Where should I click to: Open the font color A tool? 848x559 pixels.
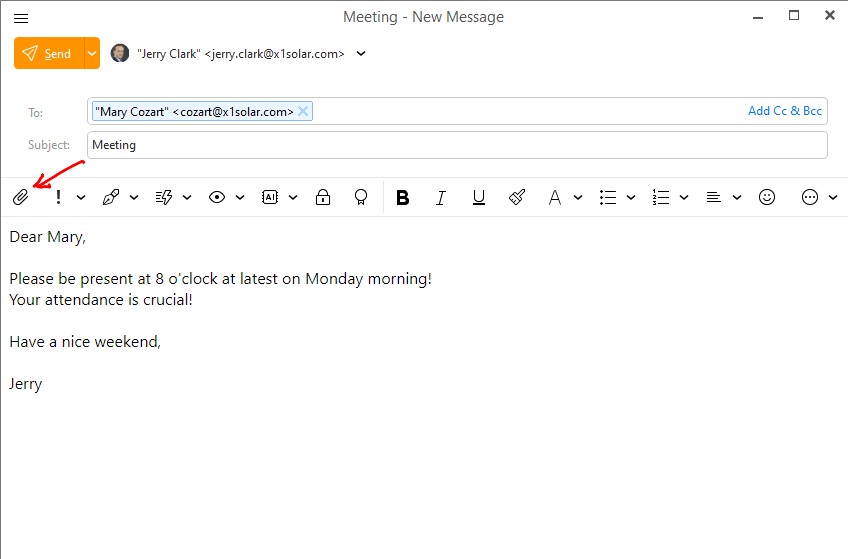(554, 198)
